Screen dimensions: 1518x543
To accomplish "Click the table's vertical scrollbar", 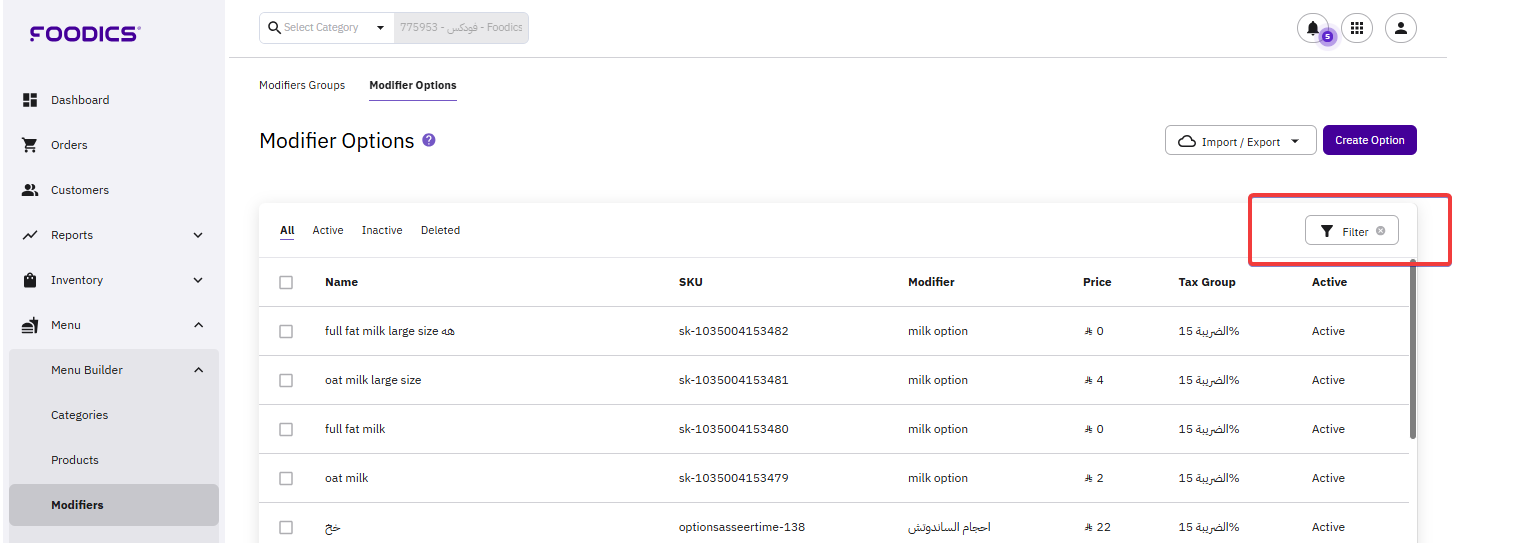I will pyautogui.click(x=1412, y=350).
